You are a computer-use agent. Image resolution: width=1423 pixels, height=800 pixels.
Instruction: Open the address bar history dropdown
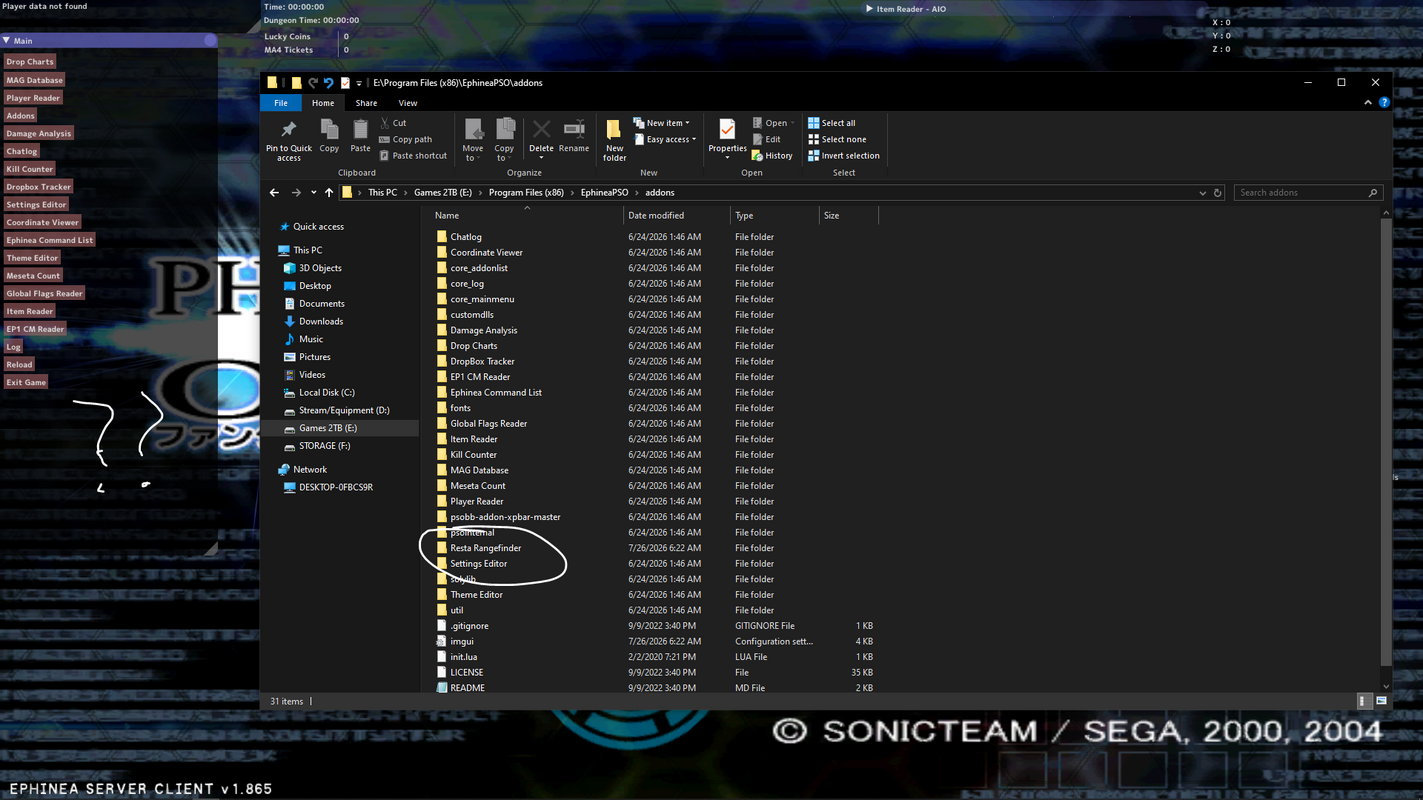pyautogui.click(x=1202, y=193)
